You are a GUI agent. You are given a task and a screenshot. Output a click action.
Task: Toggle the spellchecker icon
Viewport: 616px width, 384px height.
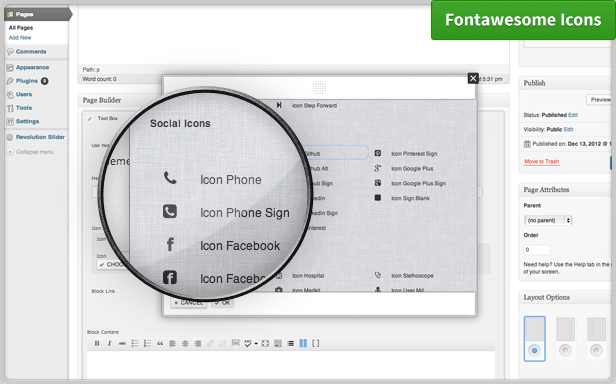(x=248, y=344)
